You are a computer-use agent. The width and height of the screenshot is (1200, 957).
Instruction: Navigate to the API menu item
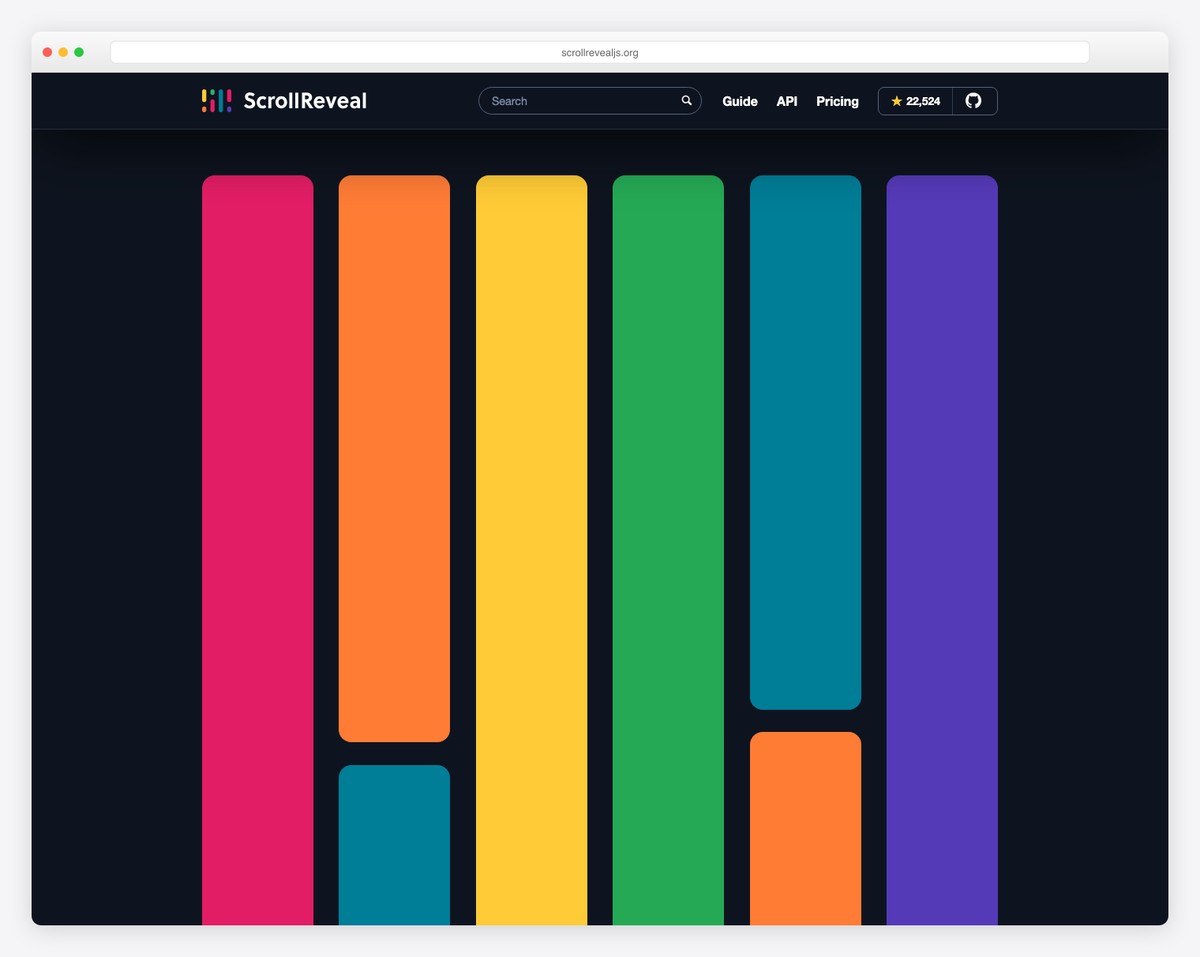coord(787,101)
